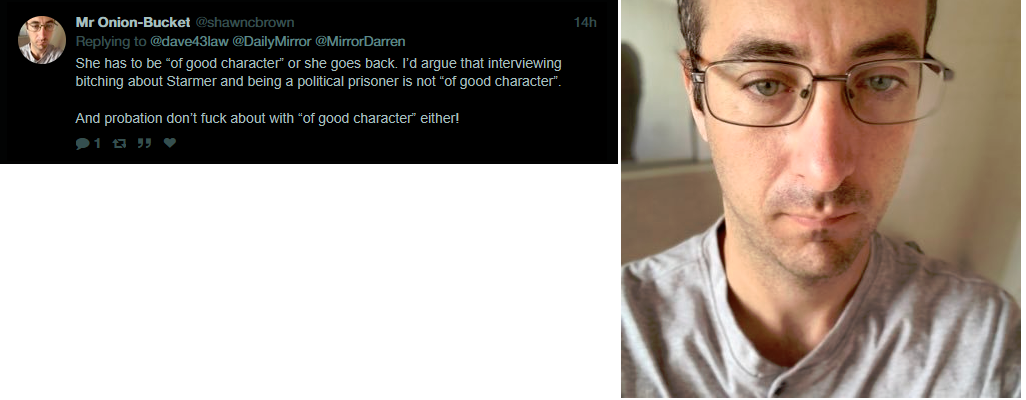Viewport: 1026px width, 400px height.
Task: Click the reply count number 1
Action: 97,143
